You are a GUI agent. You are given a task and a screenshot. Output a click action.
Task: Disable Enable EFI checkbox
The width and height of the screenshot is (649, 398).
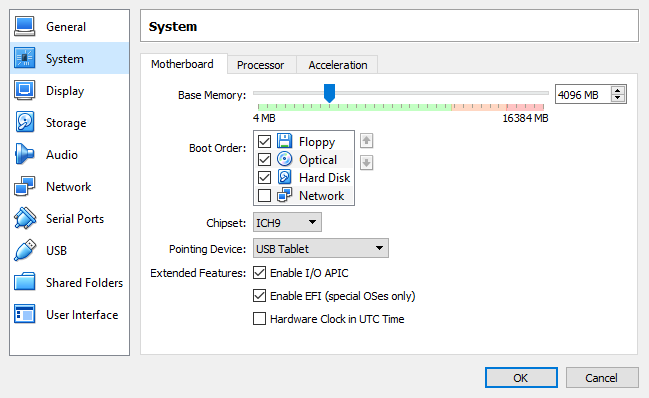pyautogui.click(x=260, y=296)
